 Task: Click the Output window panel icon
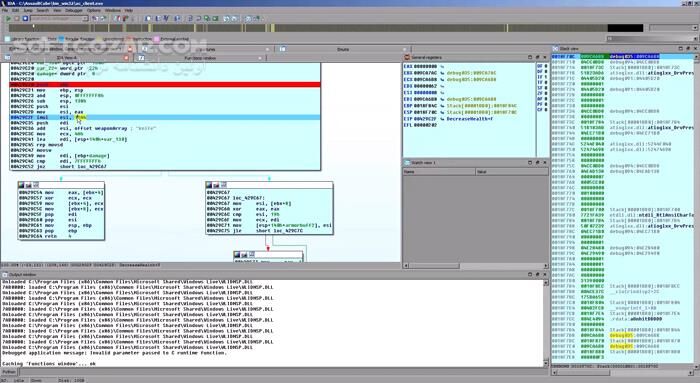tap(5, 275)
